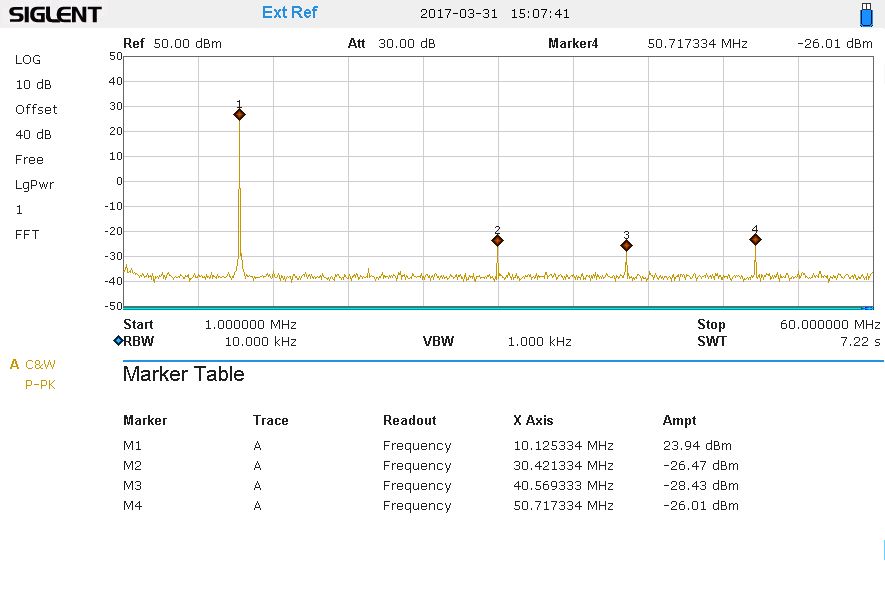Select the LOG scale type label
Screen dimensions: 885x600
pyautogui.click(x=28, y=60)
